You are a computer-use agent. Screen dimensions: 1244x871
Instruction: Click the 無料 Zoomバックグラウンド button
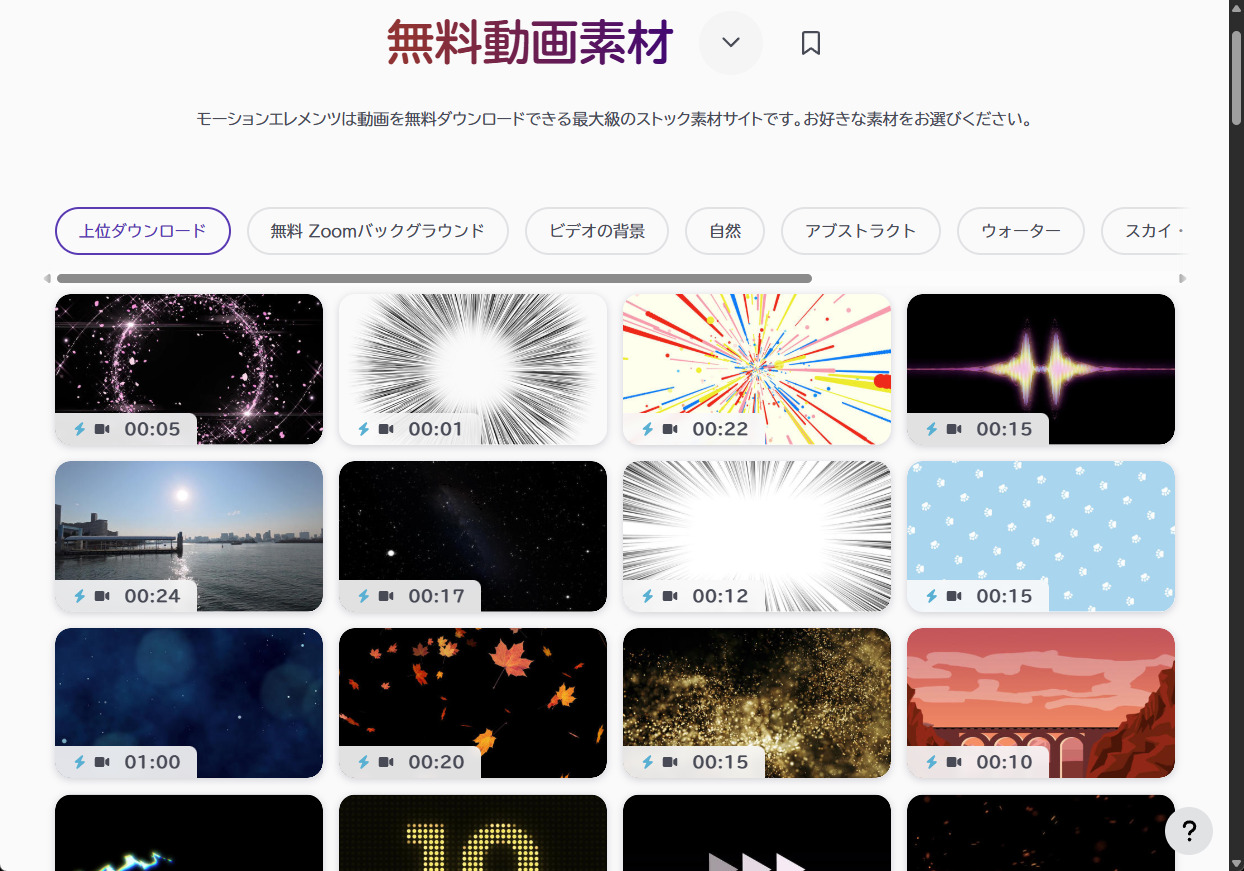(x=377, y=231)
